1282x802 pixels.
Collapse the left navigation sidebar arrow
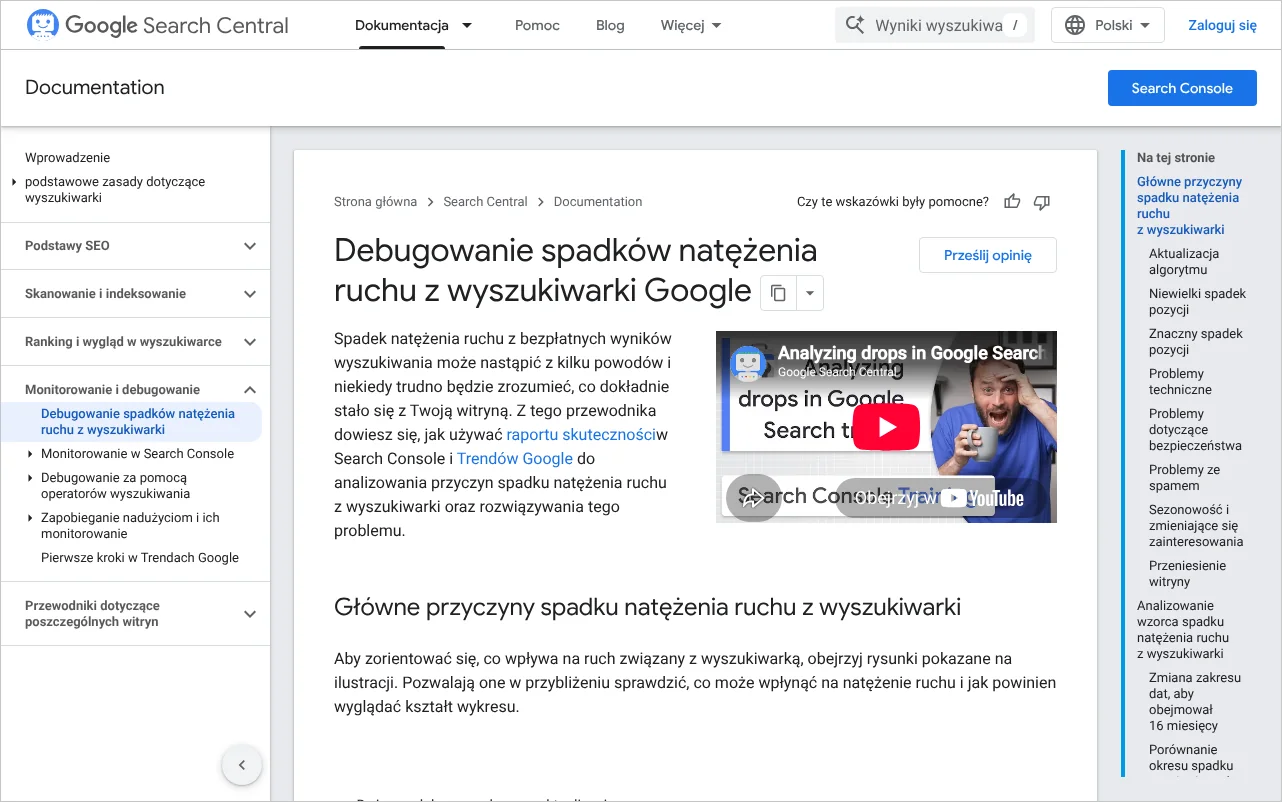pos(241,766)
